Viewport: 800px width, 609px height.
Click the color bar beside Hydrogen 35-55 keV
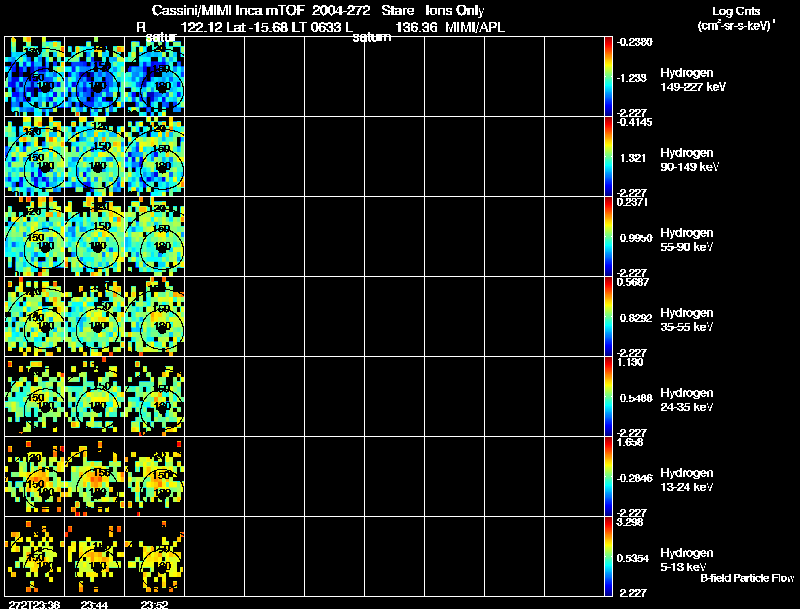coord(608,317)
